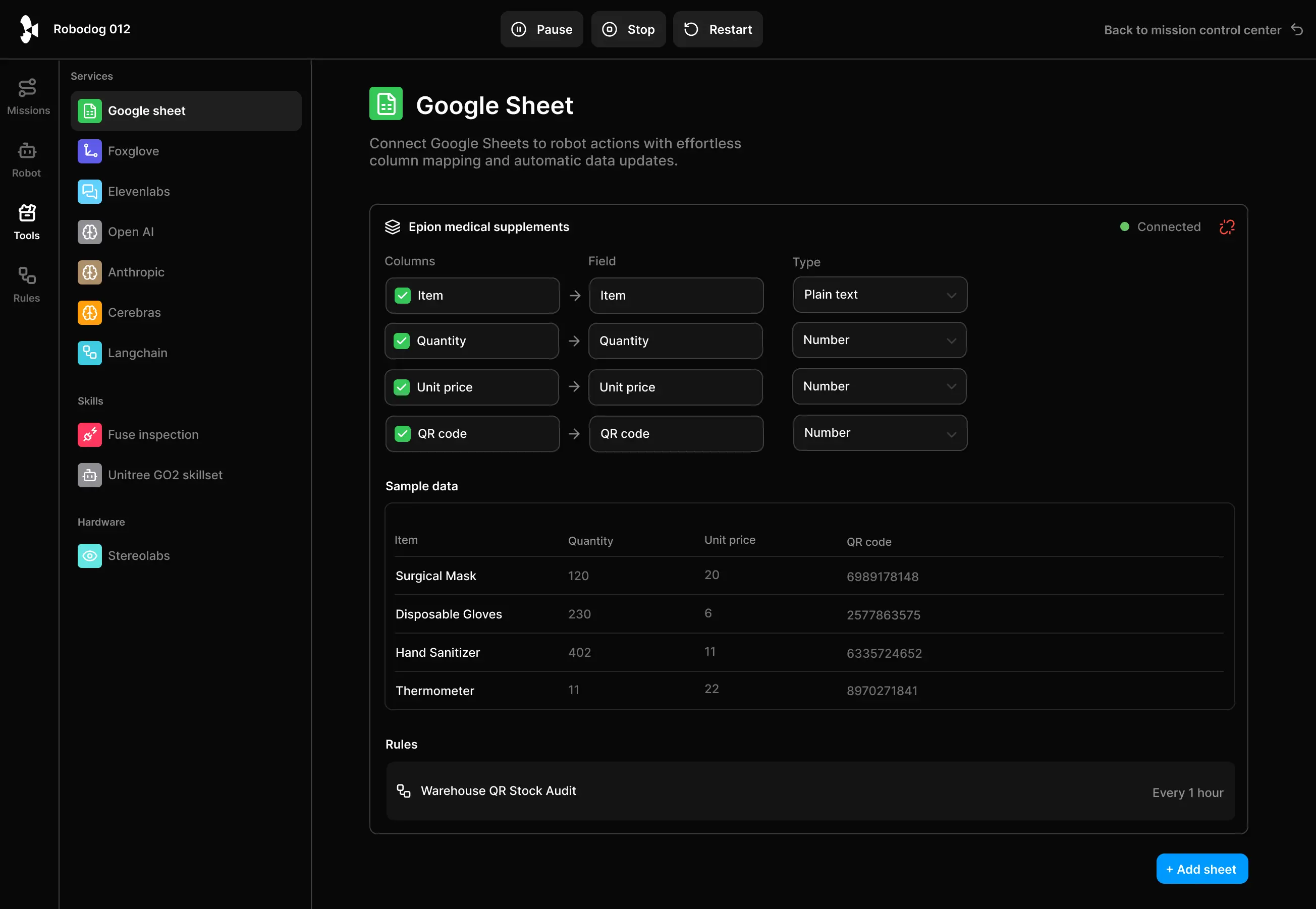Expand the Plain text type dropdown
Image resolution: width=1316 pixels, height=909 pixels.
(880, 295)
